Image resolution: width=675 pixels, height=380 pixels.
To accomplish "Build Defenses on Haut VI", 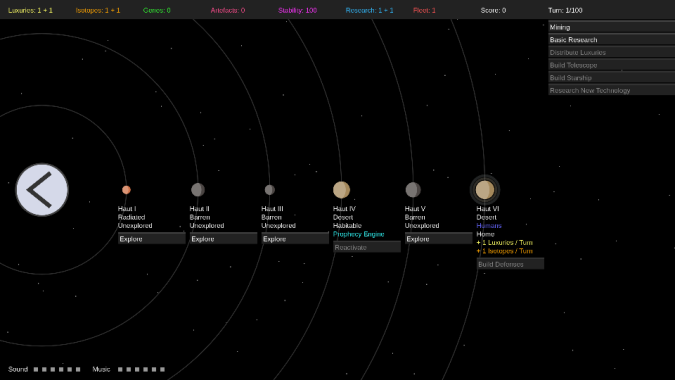I will [510, 264].
